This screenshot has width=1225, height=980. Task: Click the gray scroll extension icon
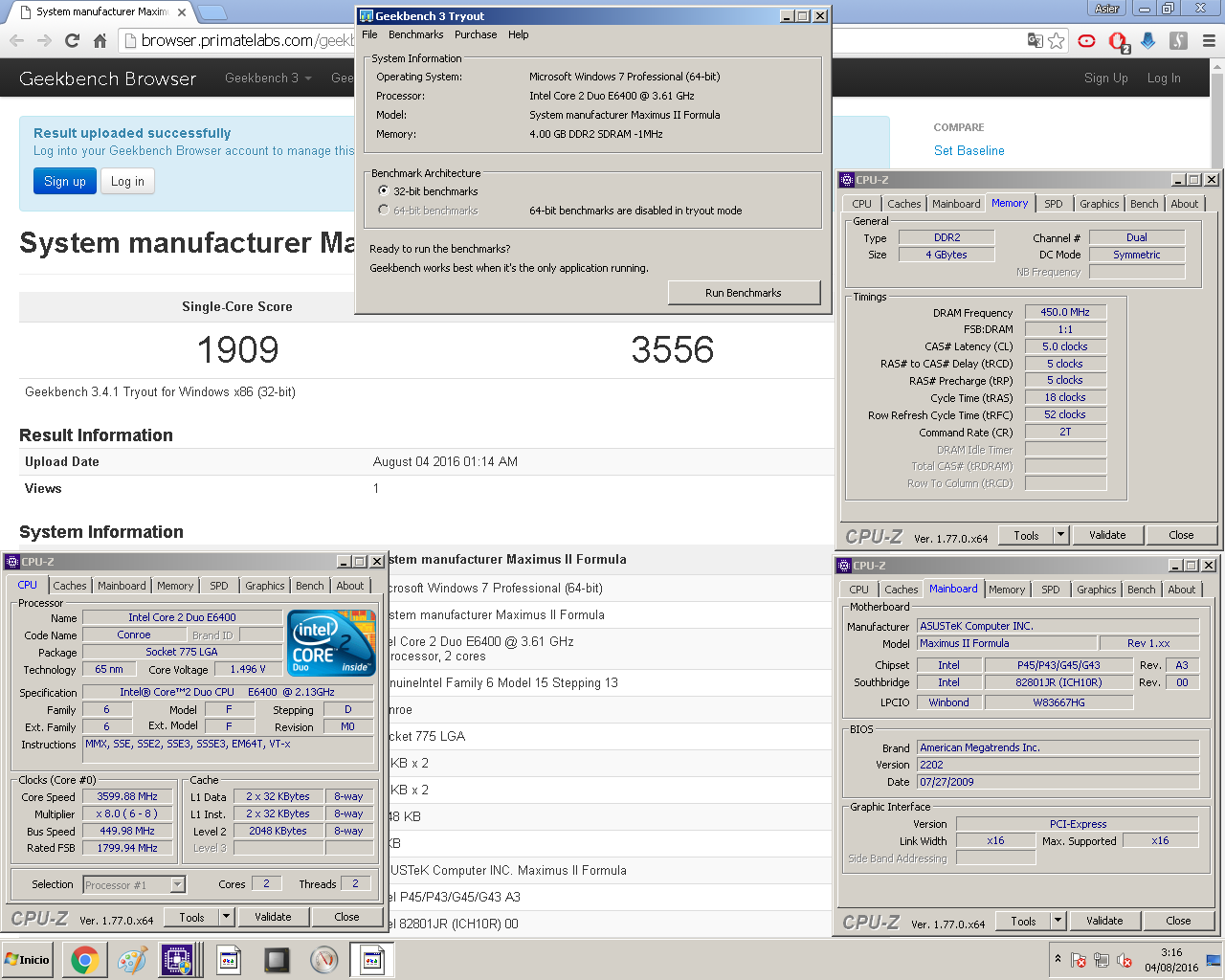(1179, 40)
